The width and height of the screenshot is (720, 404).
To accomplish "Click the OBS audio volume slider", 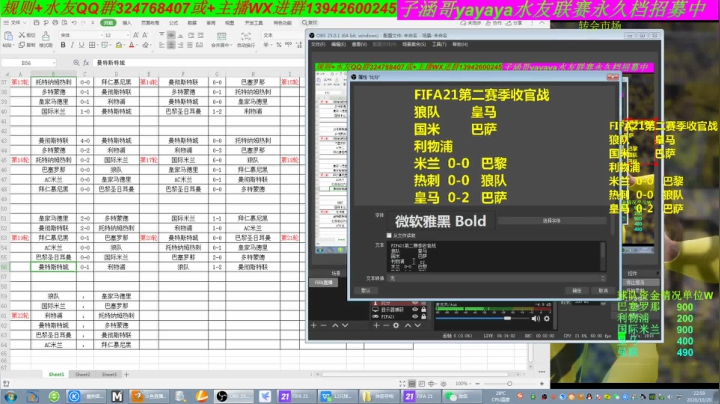I will click(x=482, y=318).
